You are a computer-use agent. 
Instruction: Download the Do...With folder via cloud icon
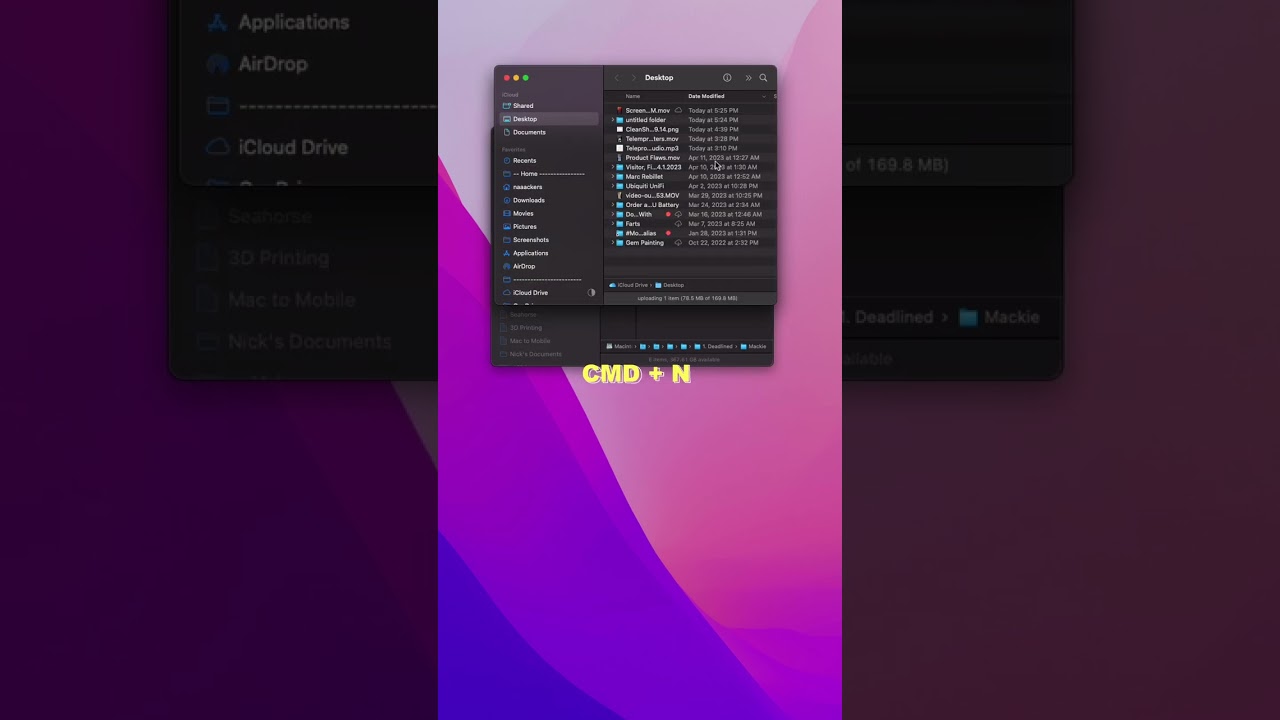[x=678, y=214]
